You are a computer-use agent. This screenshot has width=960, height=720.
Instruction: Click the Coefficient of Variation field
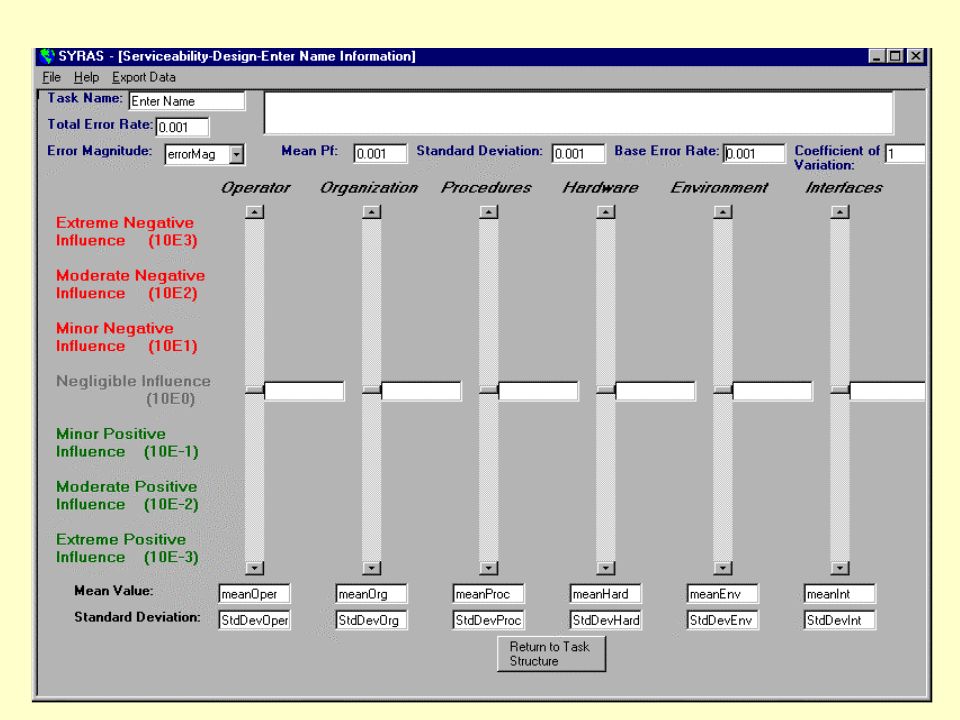pyautogui.click(x=905, y=154)
